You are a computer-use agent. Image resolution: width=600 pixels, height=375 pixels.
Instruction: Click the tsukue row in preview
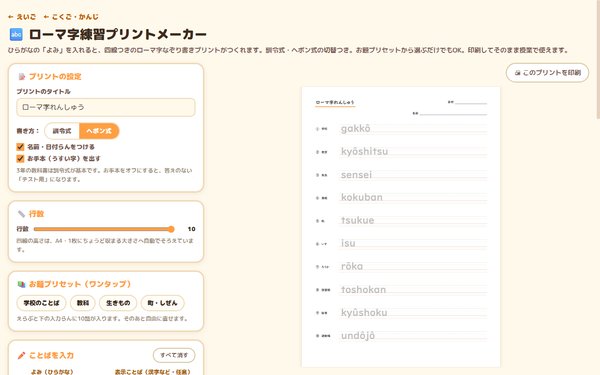click(x=401, y=220)
